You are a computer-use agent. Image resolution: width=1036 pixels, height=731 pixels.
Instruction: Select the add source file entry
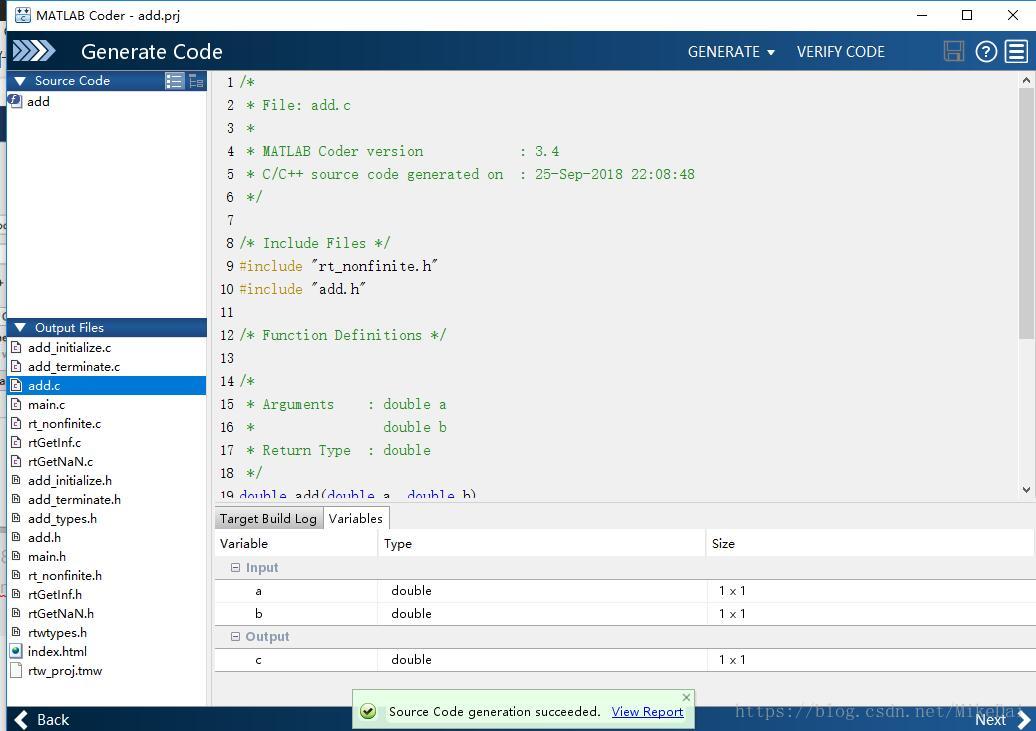pos(38,101)
